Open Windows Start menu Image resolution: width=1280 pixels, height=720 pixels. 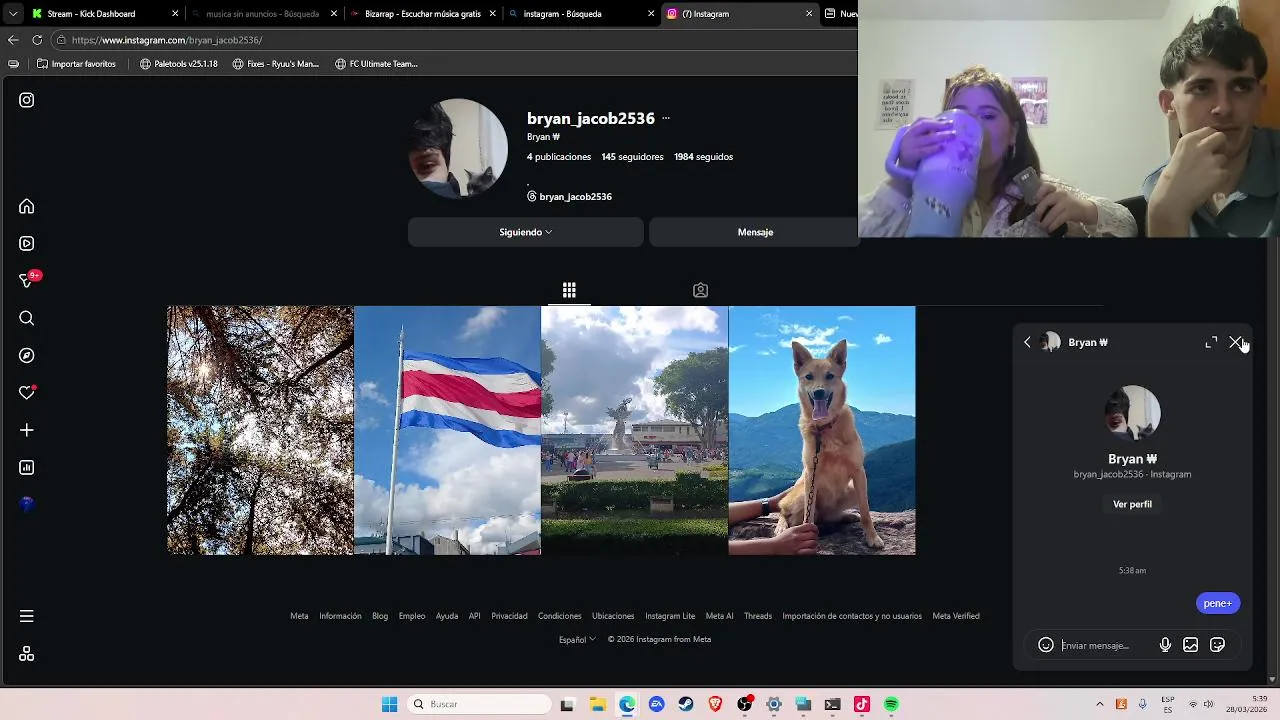click(x=389, y=704)
